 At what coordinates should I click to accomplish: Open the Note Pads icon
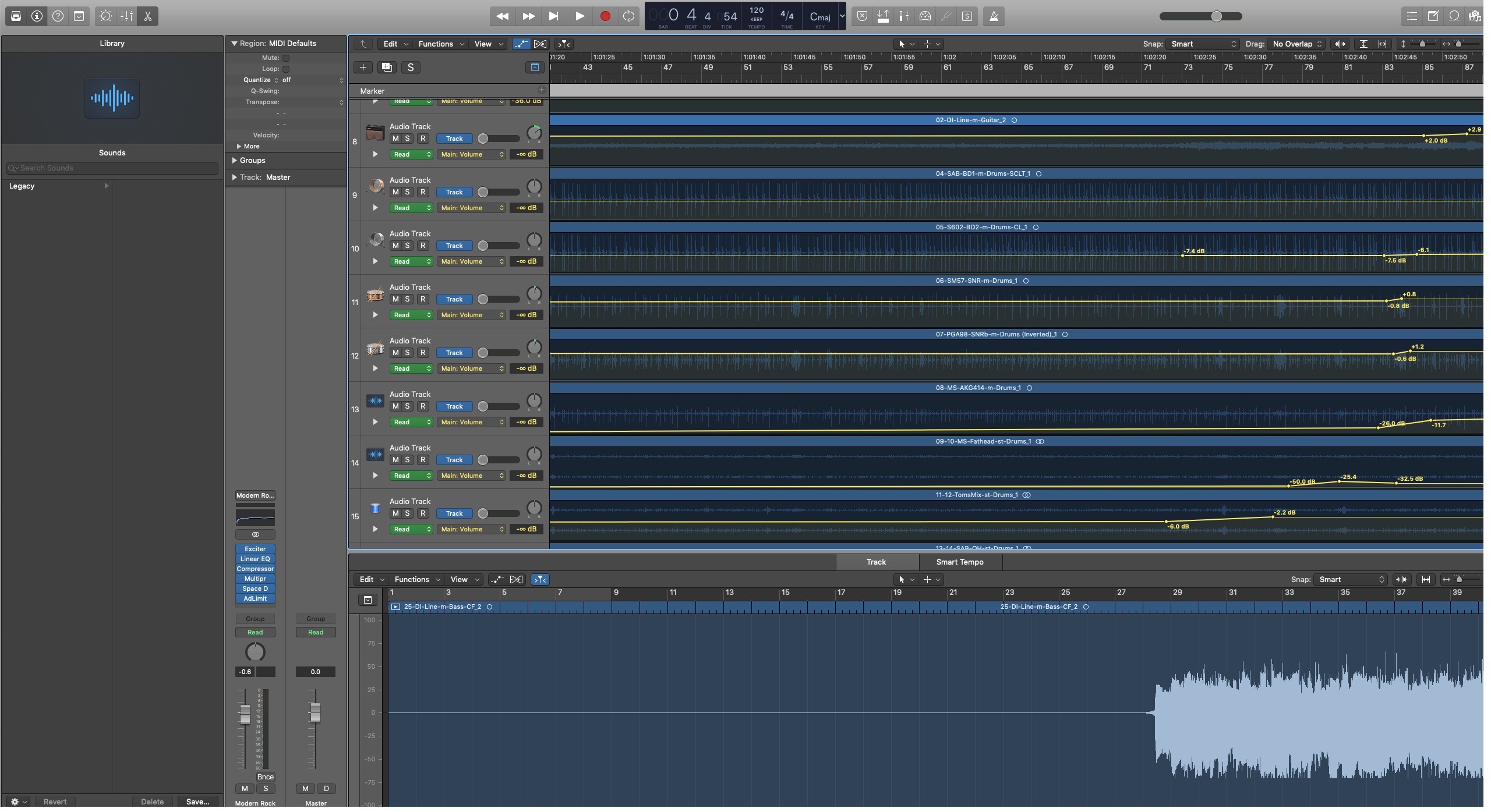[1433, 16]
